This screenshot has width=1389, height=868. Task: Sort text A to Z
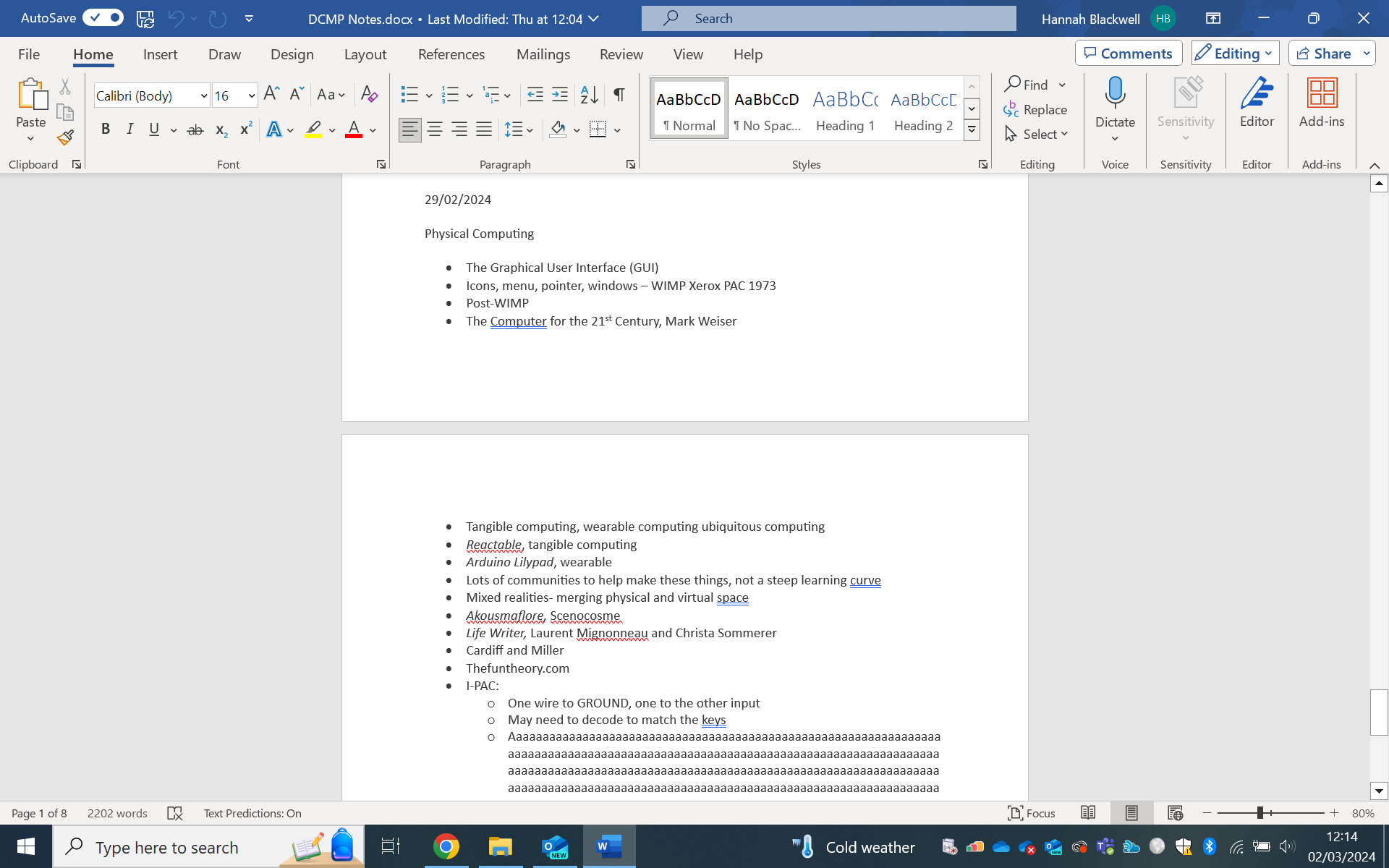590,94
